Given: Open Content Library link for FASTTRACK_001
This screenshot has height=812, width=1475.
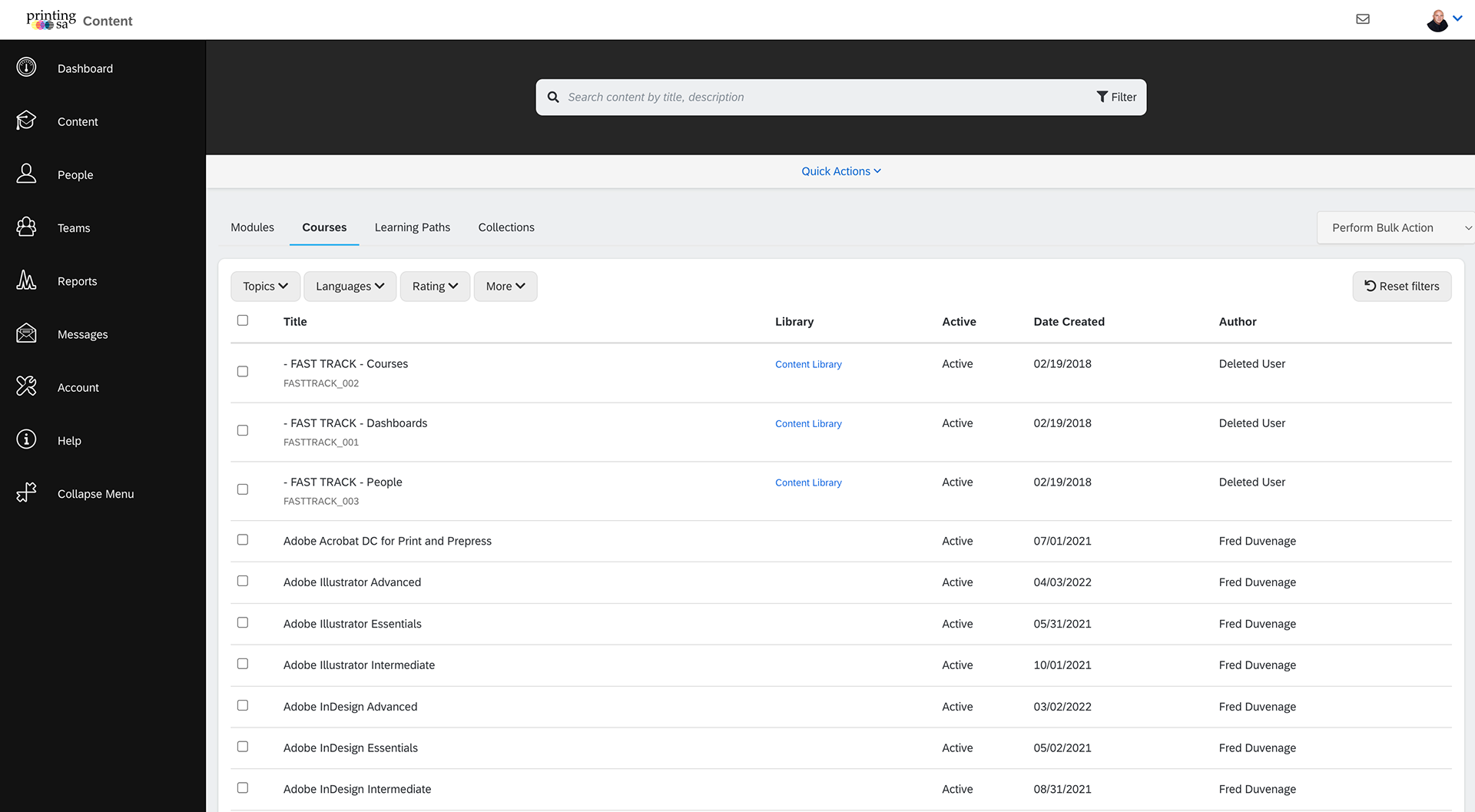Looking at the screenshot, I should (808, 423).
